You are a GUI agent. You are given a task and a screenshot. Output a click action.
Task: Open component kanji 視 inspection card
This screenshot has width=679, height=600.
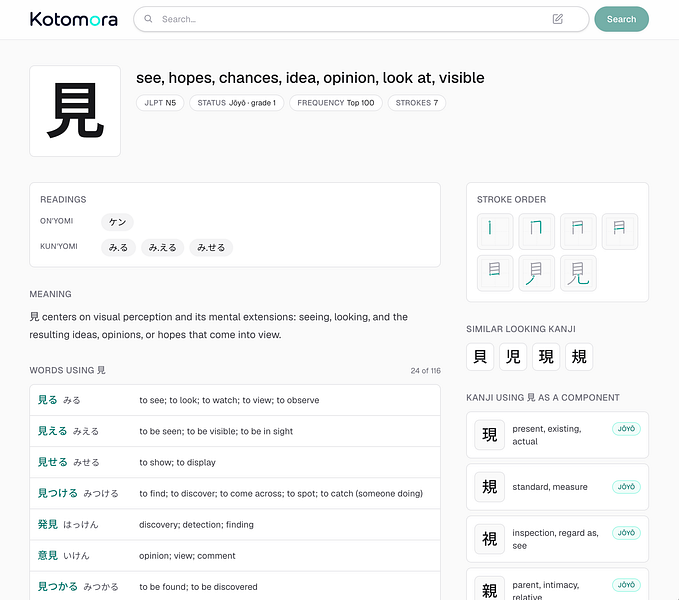pos(557,539)
